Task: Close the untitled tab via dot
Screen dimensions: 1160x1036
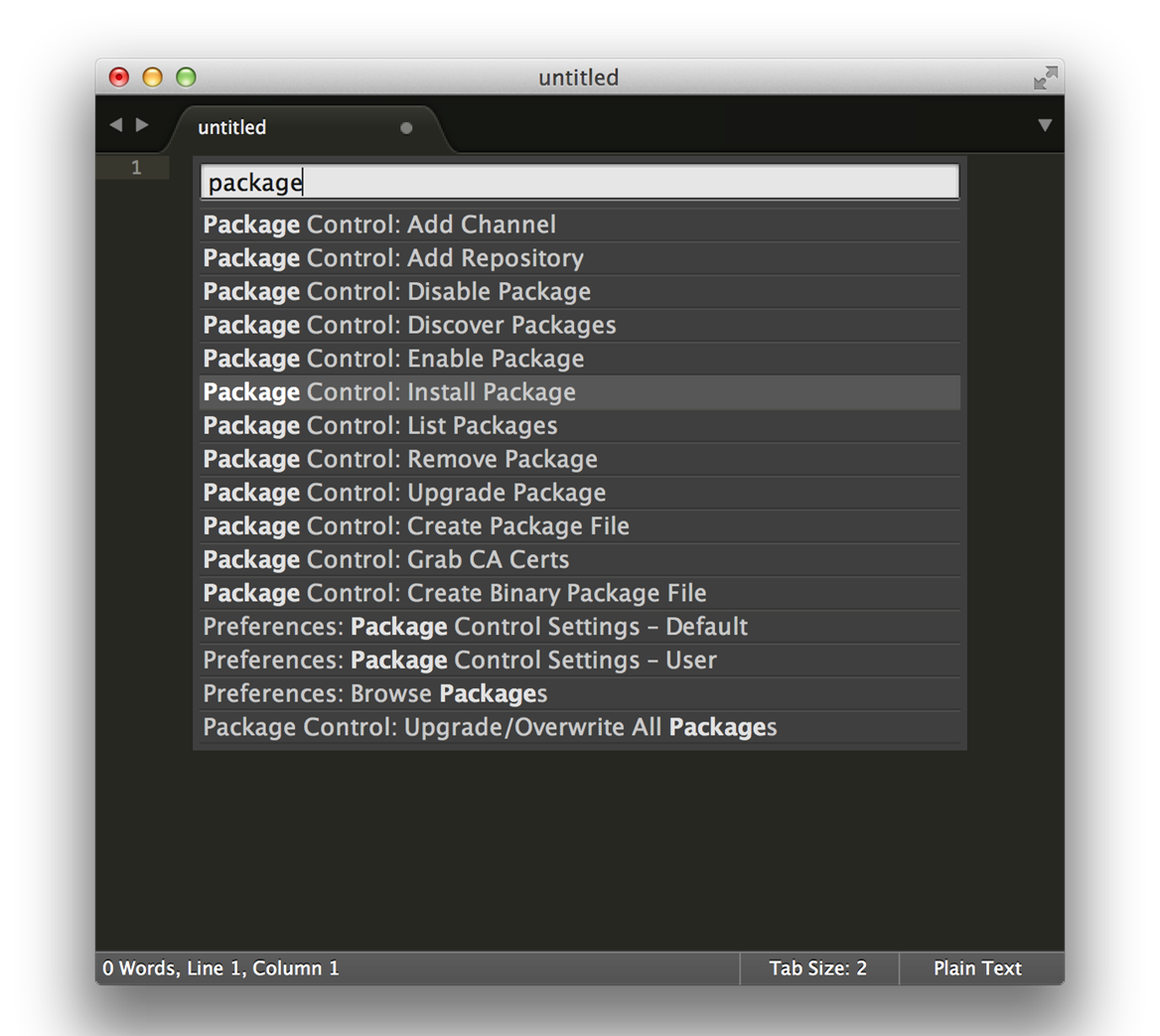Action: point(406,128)
